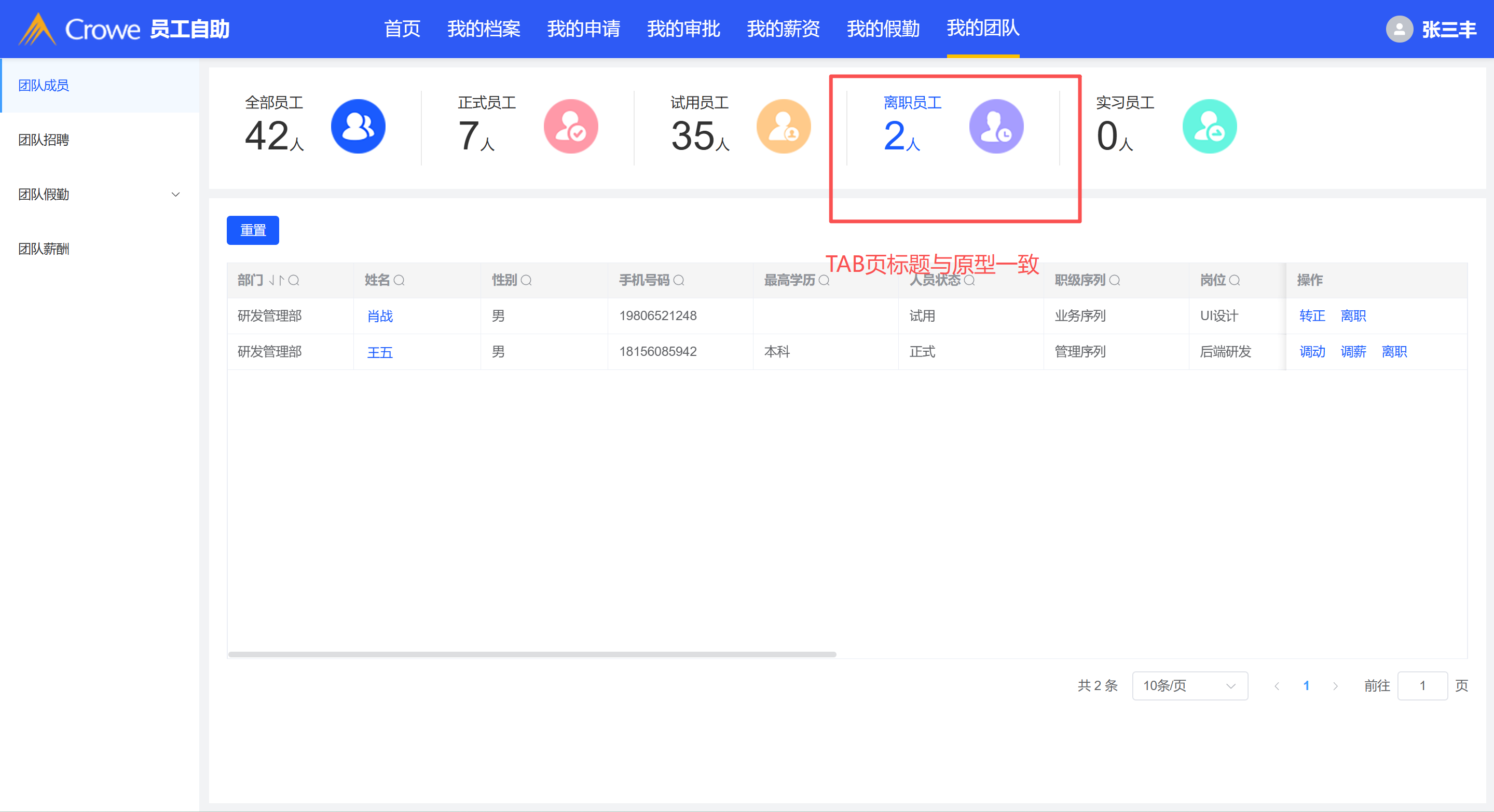Click sort arrows in 部门 column header
This screenshot has height=812, width=1494.
pyautogui.click(x=276, y=281)
